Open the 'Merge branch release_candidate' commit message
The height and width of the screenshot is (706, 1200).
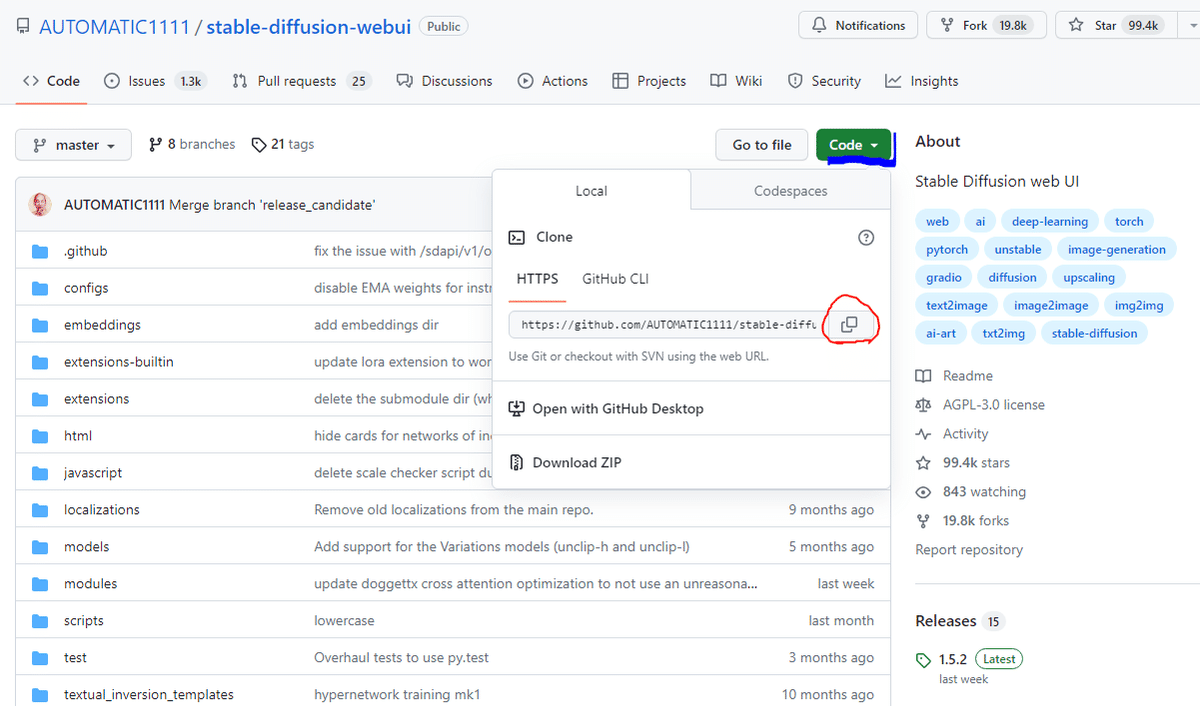coord(272,205)
